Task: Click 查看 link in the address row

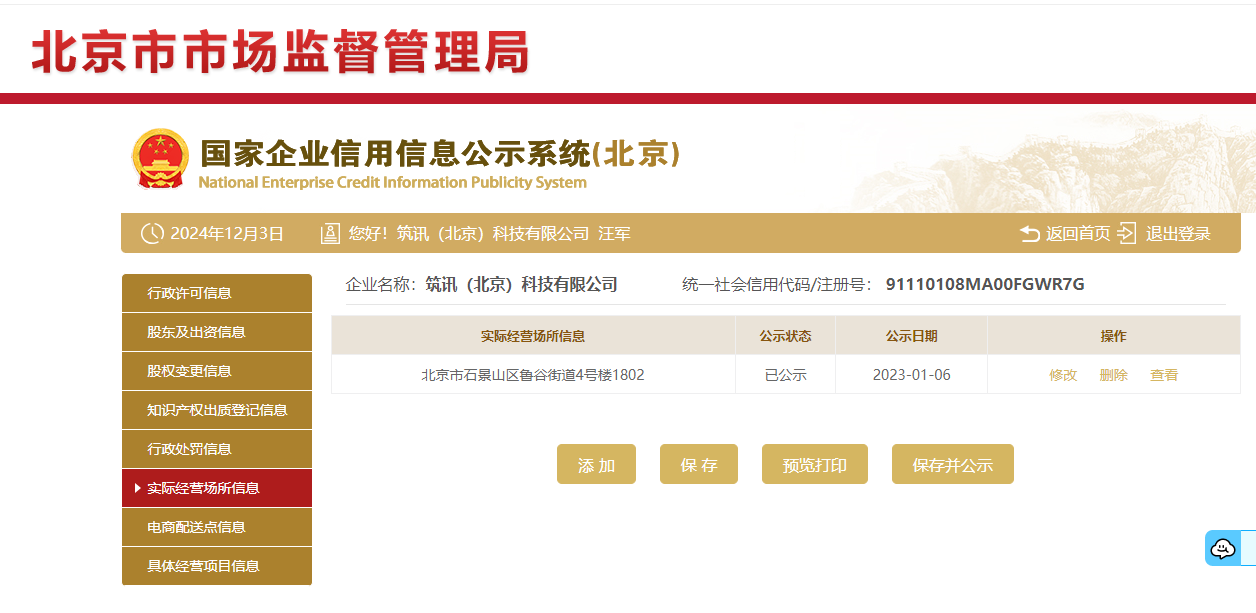Action: (1164, 375)
